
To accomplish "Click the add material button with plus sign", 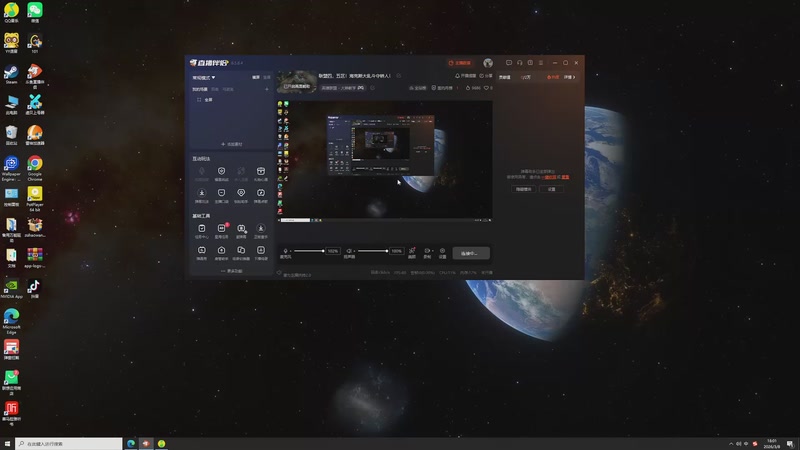I will point(232,144).
